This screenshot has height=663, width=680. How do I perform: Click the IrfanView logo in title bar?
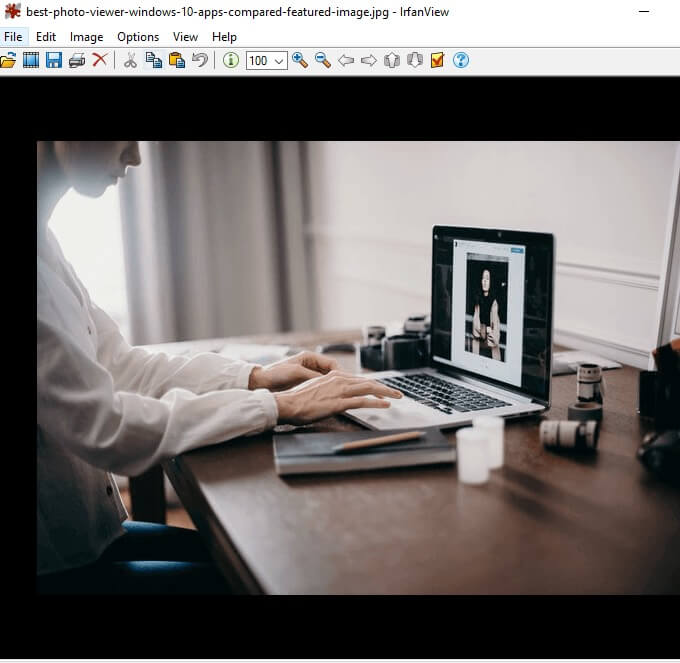13,12
